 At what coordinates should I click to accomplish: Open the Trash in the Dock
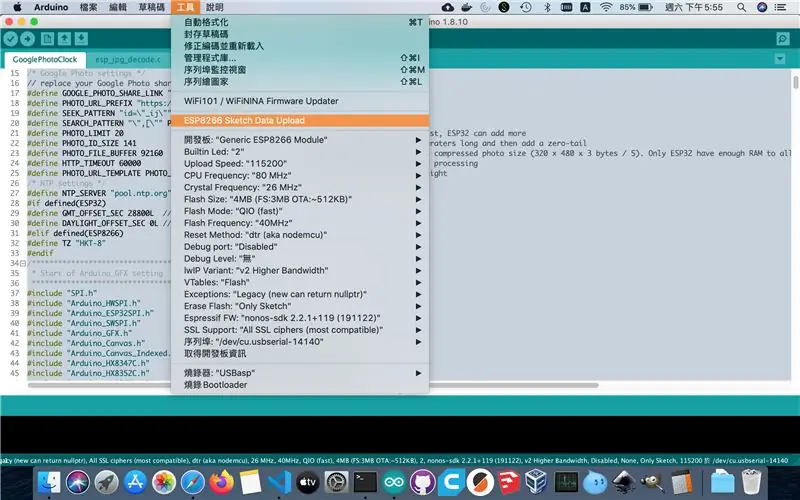tap(752, 482)
